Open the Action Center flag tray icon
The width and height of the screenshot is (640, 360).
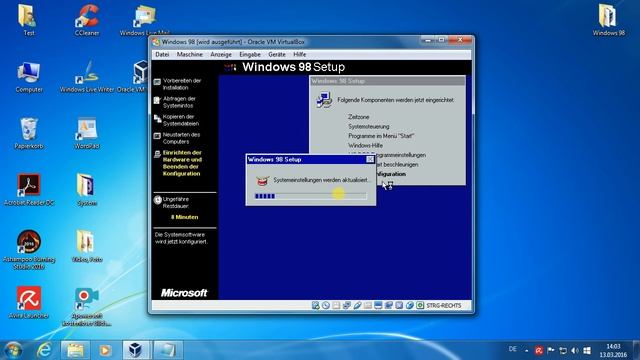[551, 351]
